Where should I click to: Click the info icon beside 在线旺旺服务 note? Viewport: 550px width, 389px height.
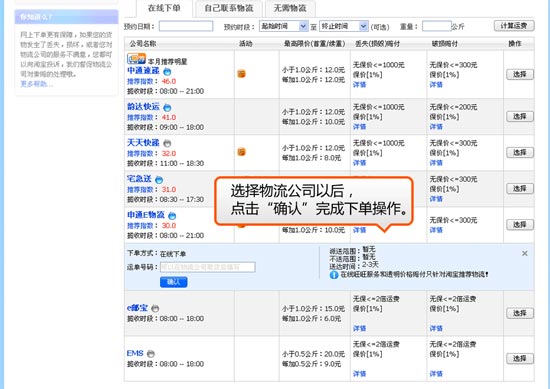tap(334, 275)
